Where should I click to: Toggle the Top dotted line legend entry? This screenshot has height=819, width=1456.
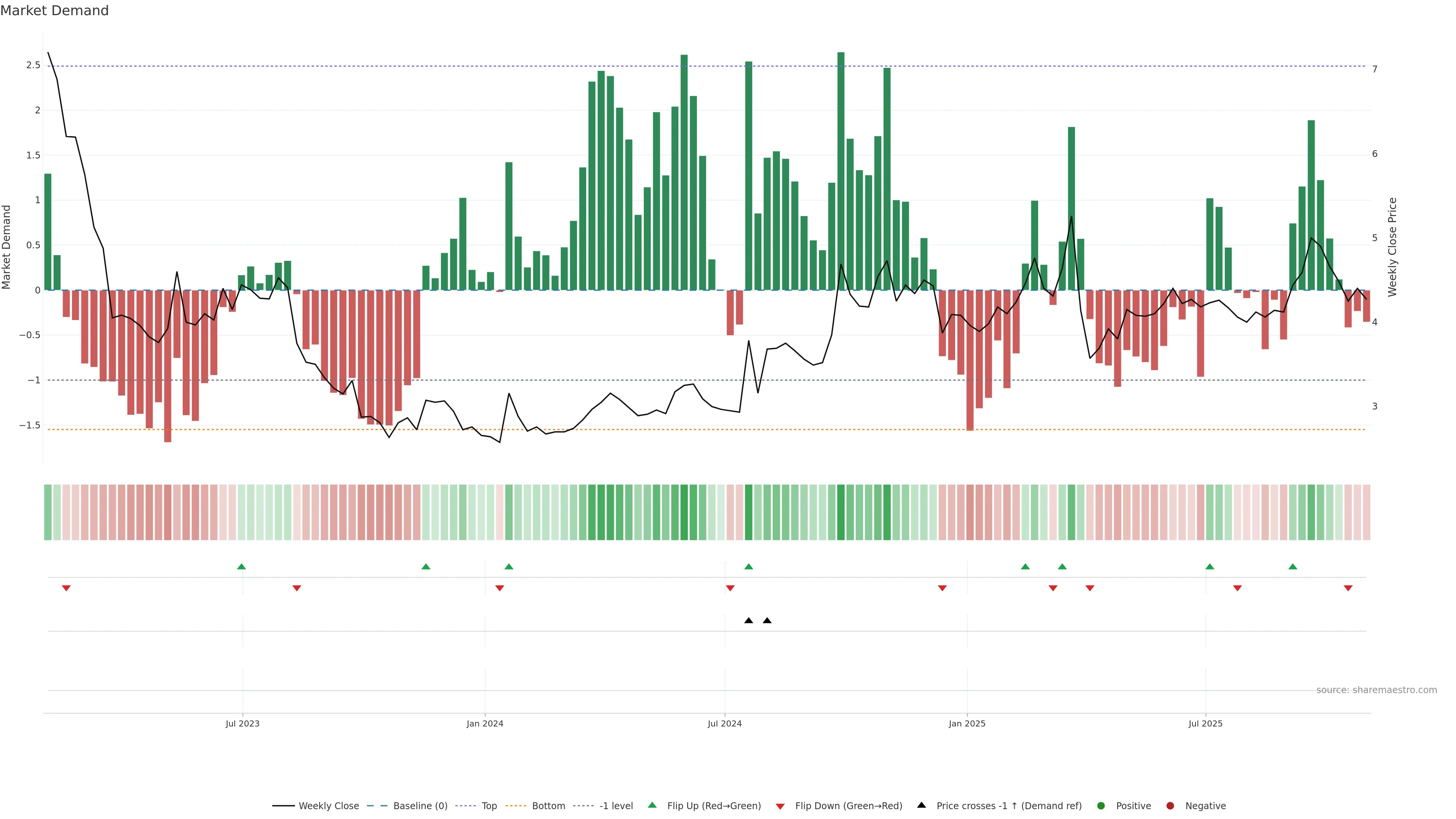(489, 805)
